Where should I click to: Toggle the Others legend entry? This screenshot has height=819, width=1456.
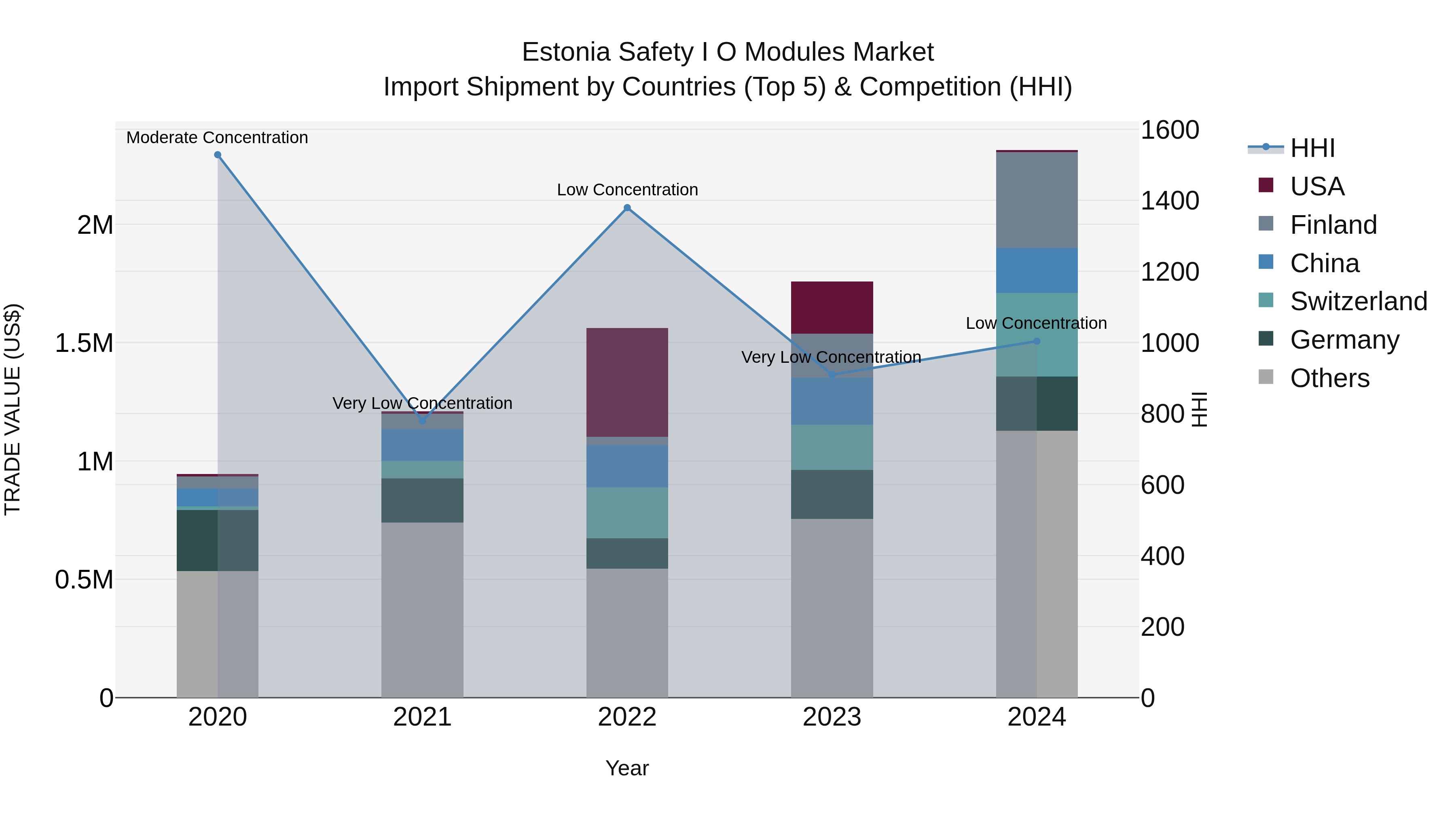coord(1314,378)
